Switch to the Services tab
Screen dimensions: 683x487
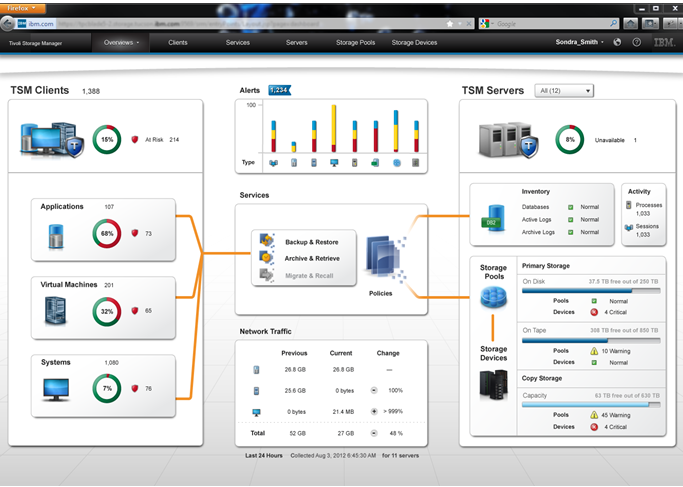pos(238,43)
